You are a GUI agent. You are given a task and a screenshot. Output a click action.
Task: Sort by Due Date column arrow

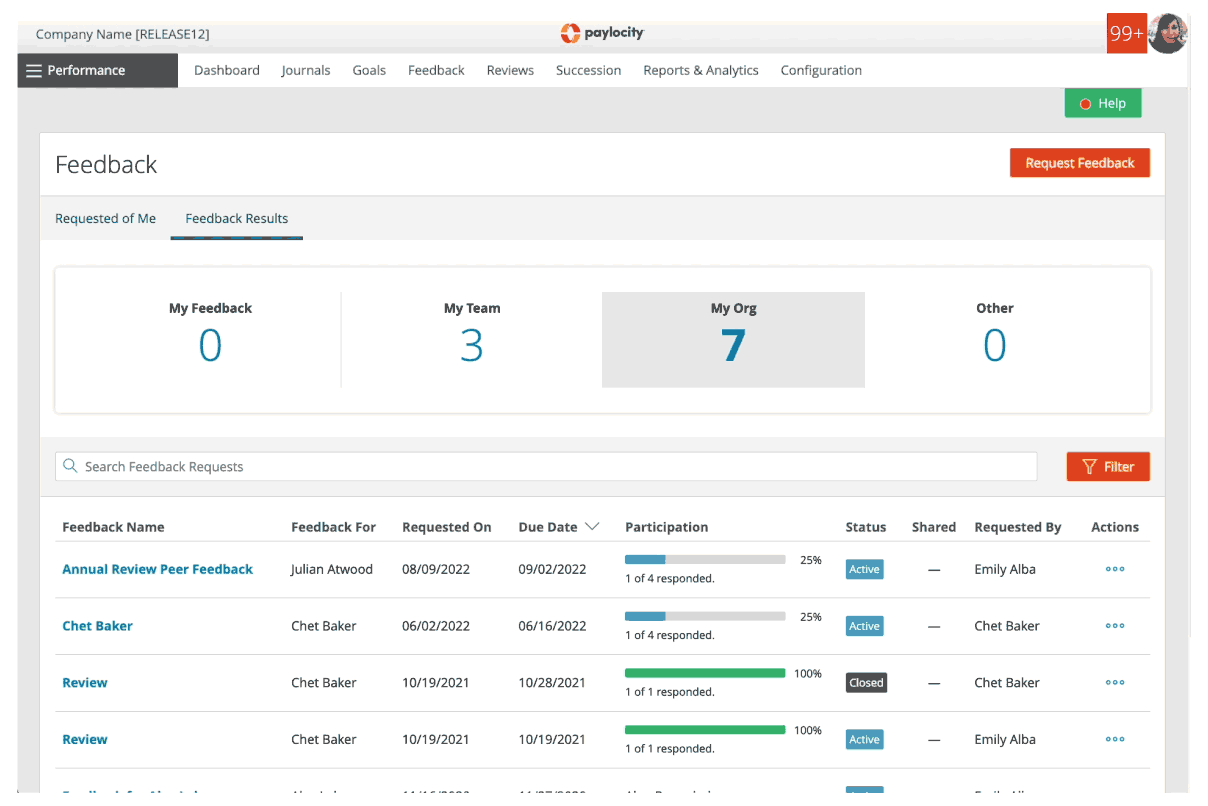(592, 527)
